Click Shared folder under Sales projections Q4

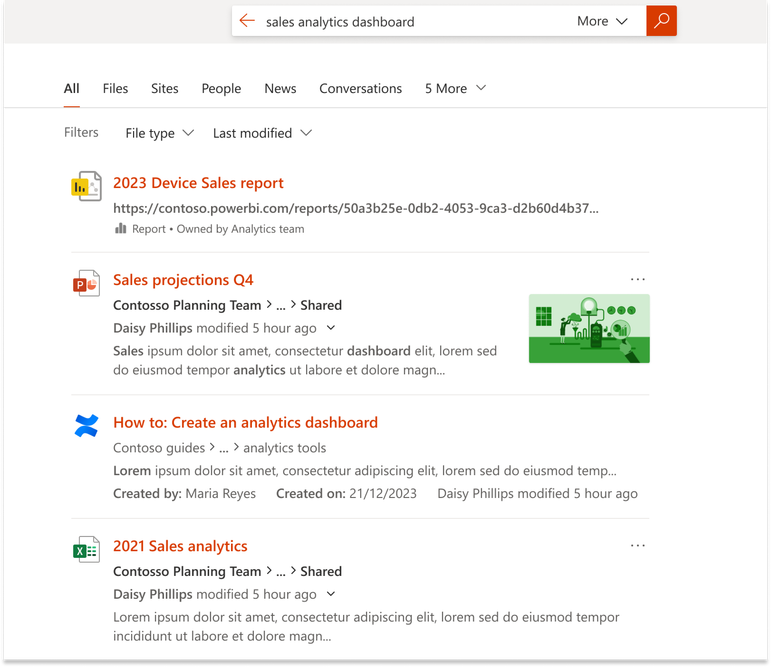321,305
